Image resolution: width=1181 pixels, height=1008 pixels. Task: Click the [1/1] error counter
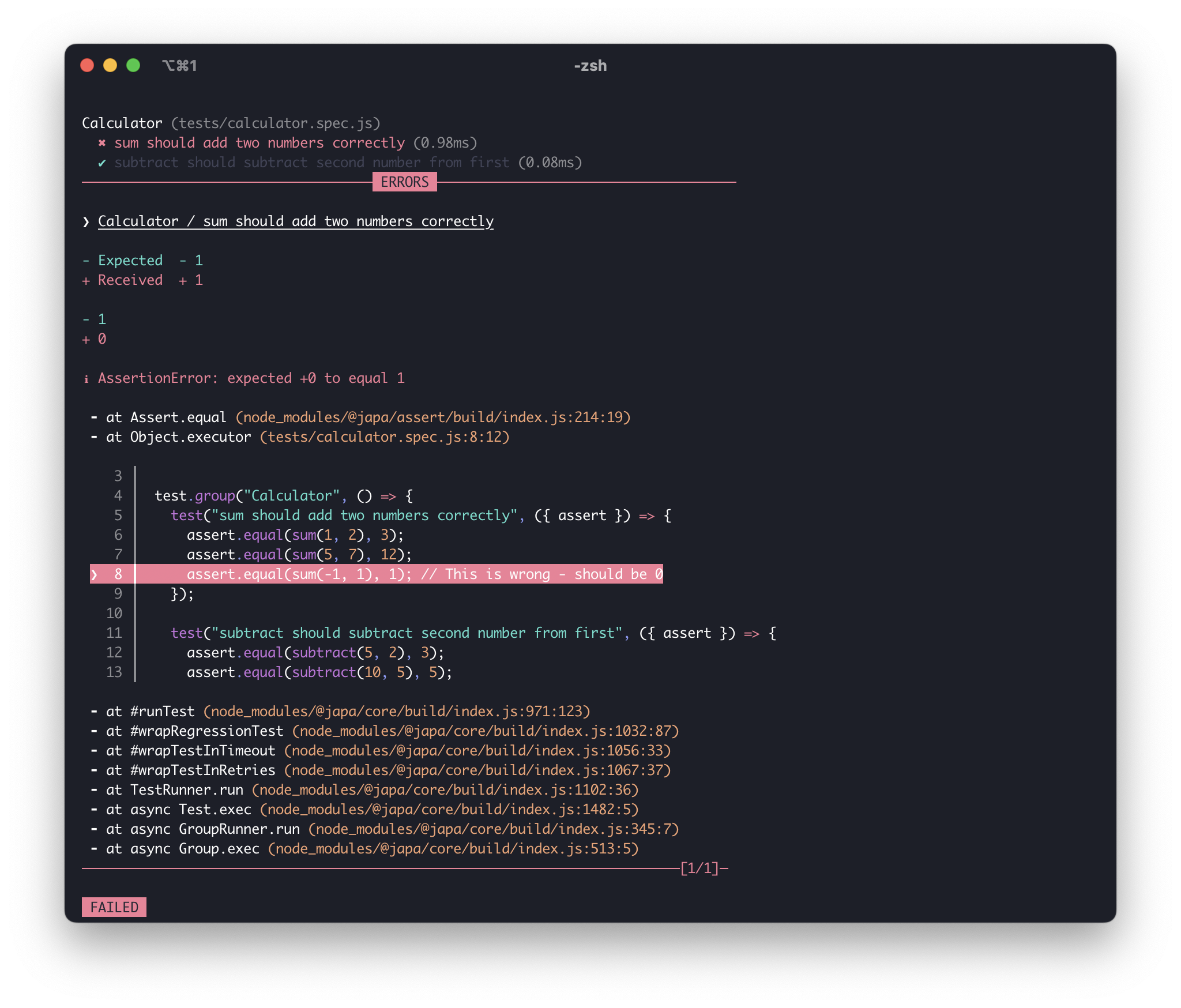pyautogui.click(x=699, y=868)
